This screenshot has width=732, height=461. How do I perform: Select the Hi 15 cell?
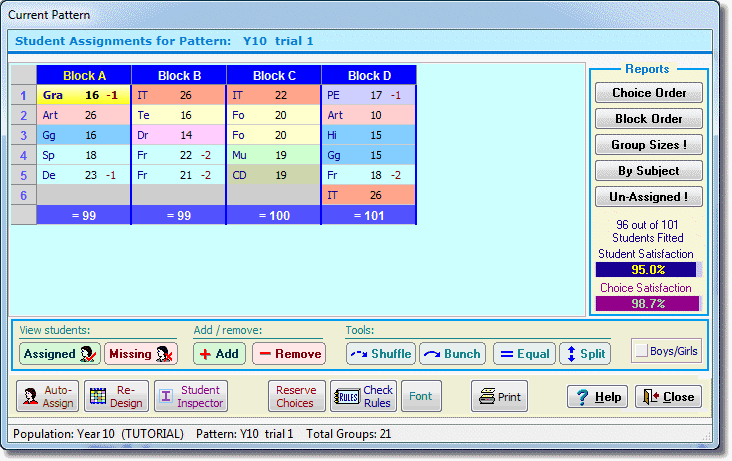(369, 135)
